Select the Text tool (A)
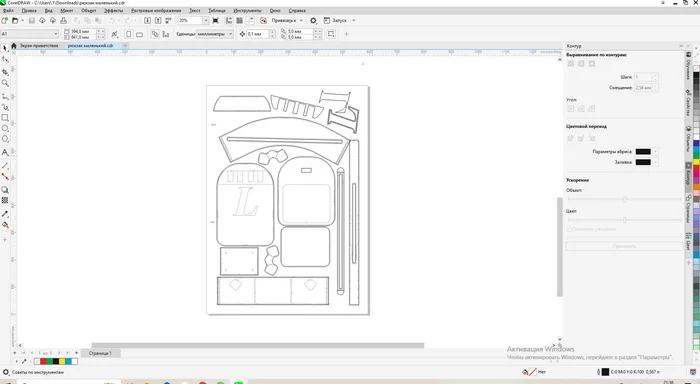 point(5,152)
